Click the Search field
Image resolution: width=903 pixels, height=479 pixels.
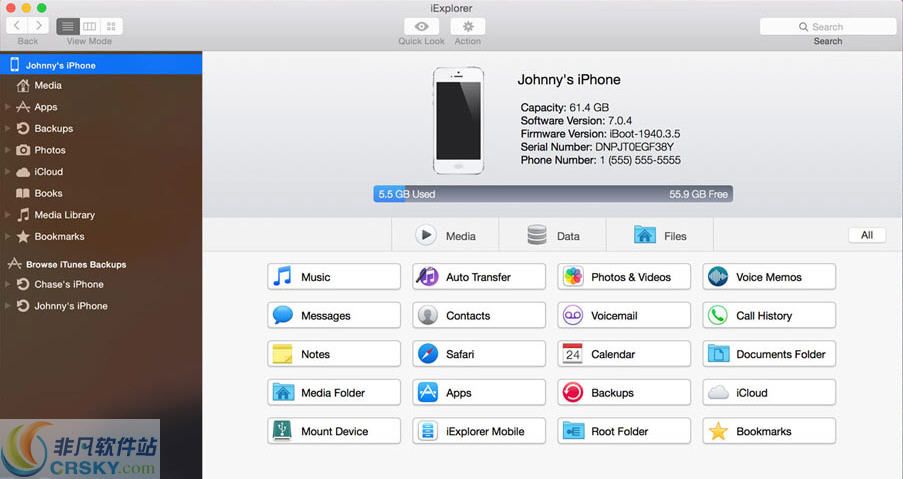[828, 26]
